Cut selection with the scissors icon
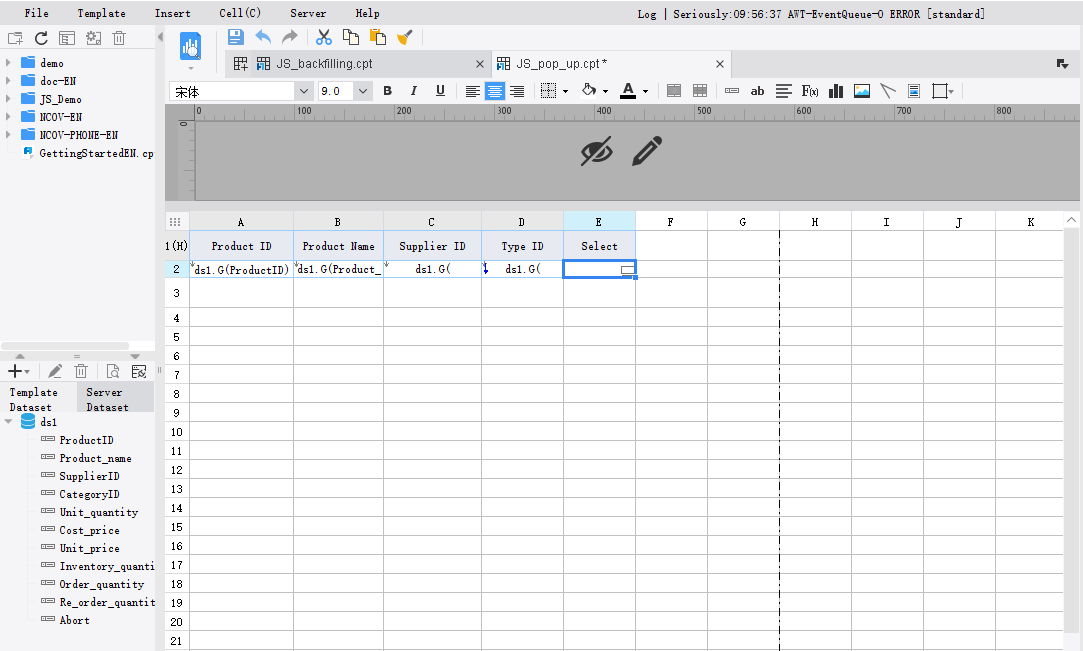 point(322,36)
